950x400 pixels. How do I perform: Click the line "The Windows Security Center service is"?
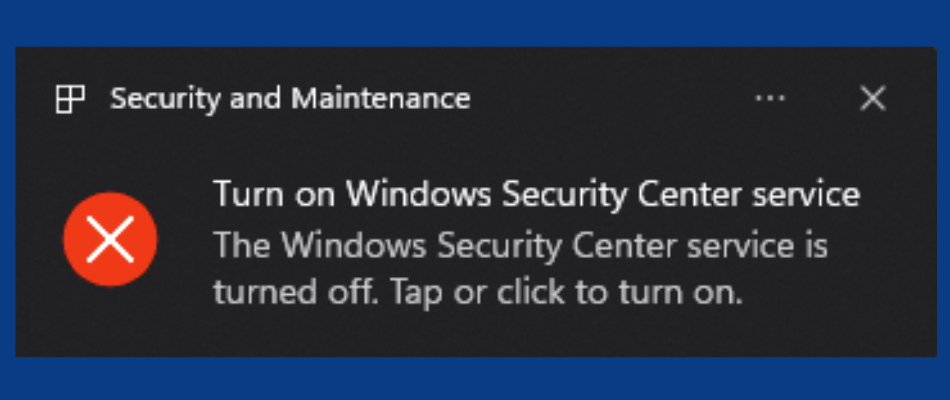[x=520, y=245]
